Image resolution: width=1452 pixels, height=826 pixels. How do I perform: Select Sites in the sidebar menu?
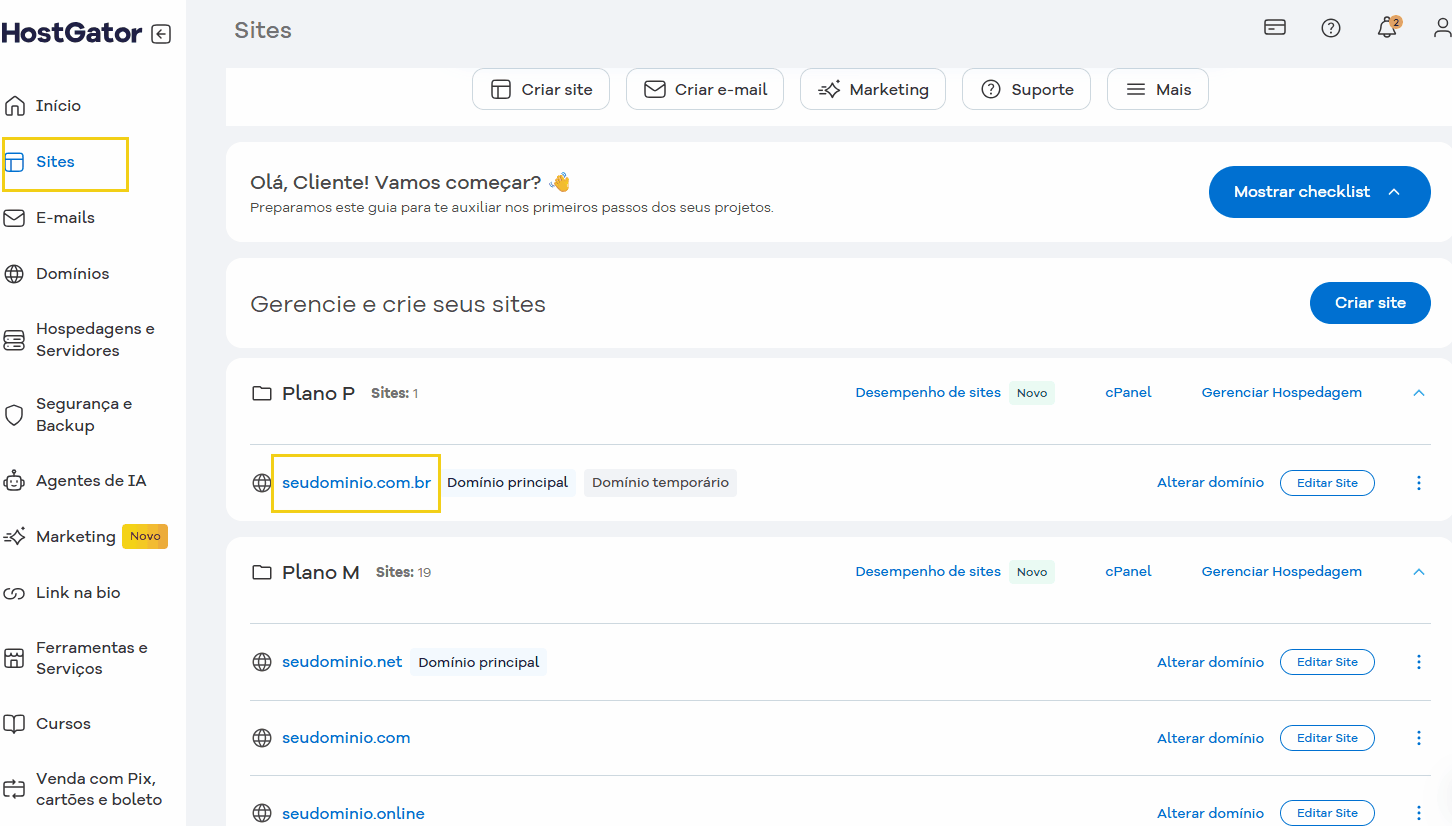pos(55,161)
